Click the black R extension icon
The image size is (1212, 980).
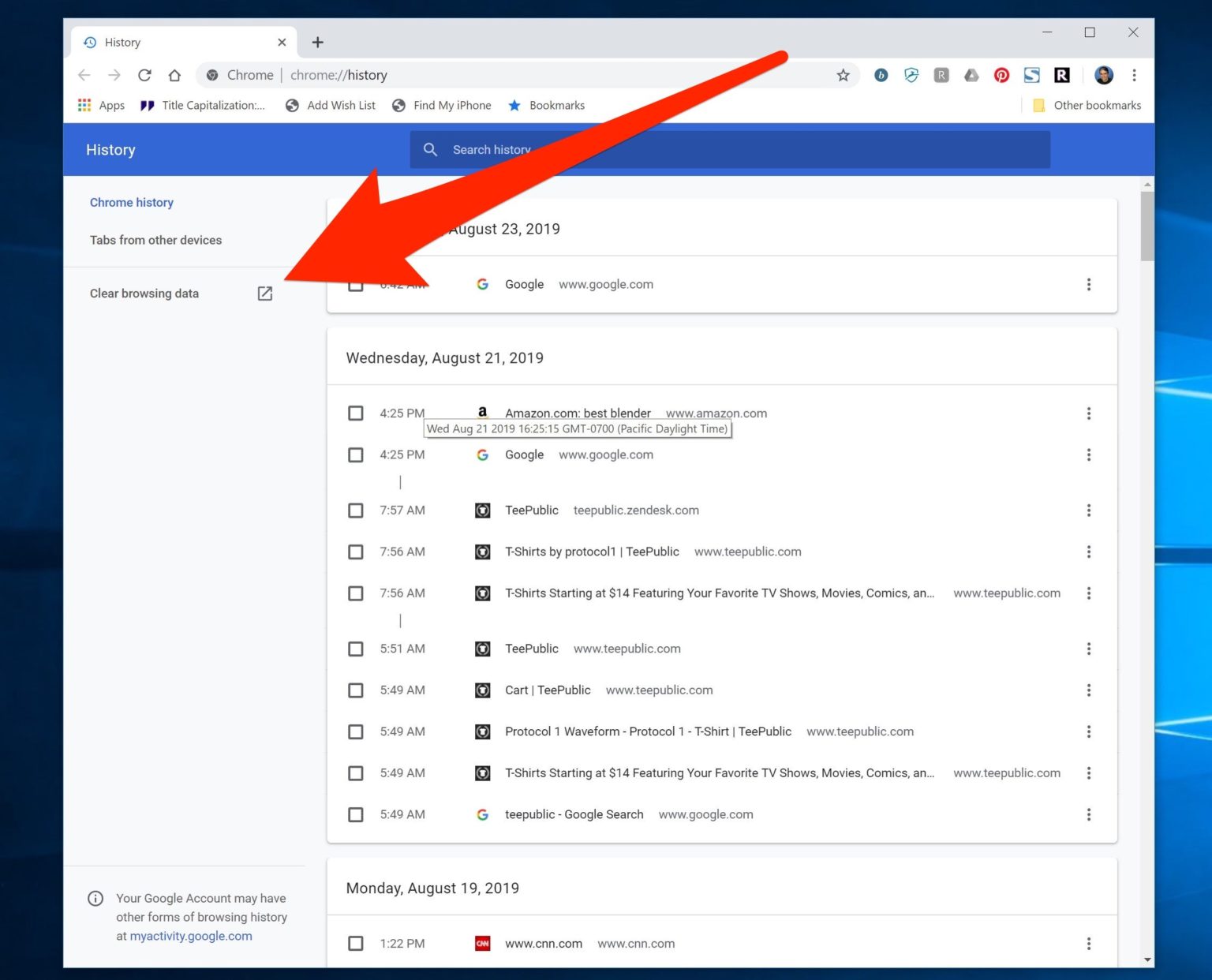coord(1062,75)
